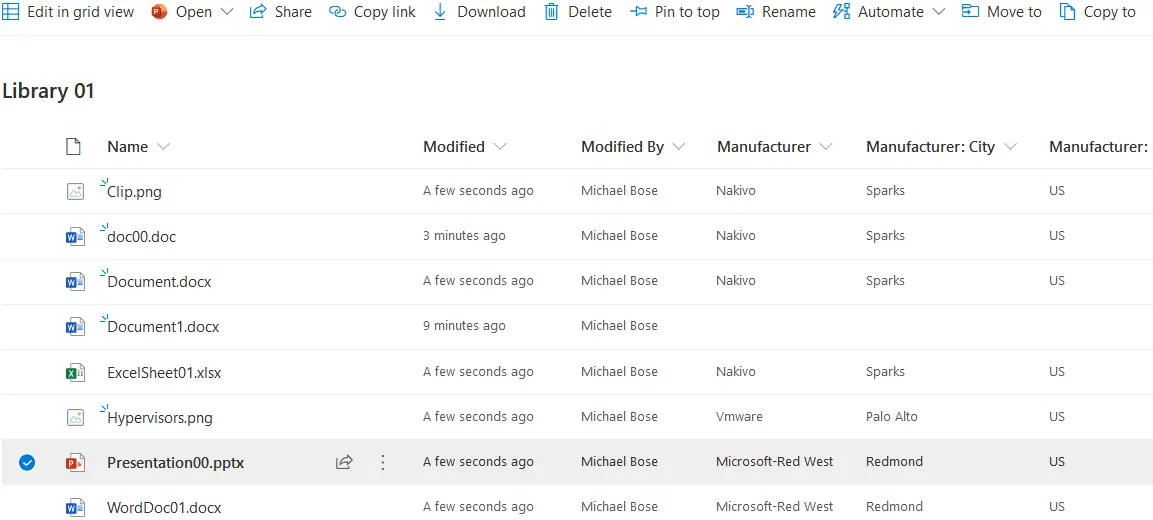Click share icon on Presentation00.pptx row
This screenshot has height=520, width=1153.
(x=344, y=462)
